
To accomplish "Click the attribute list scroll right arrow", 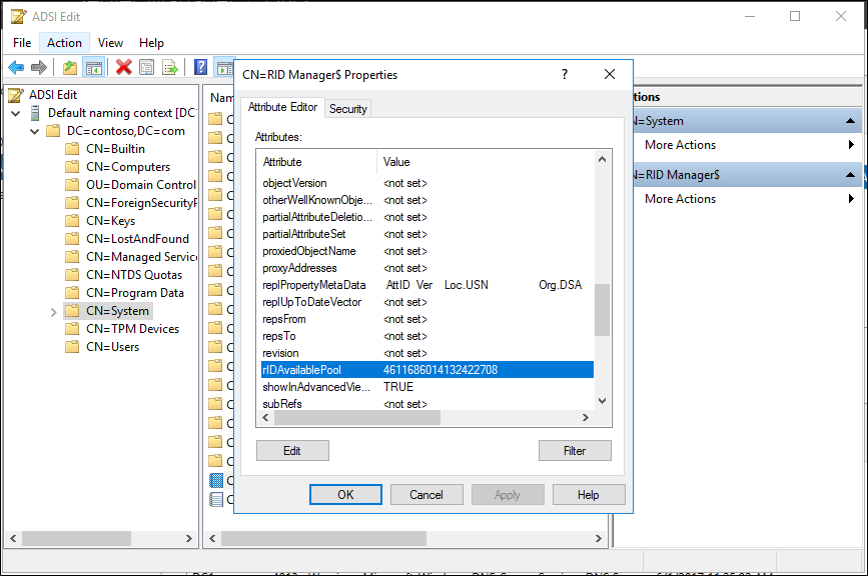I will click(586, 418).
